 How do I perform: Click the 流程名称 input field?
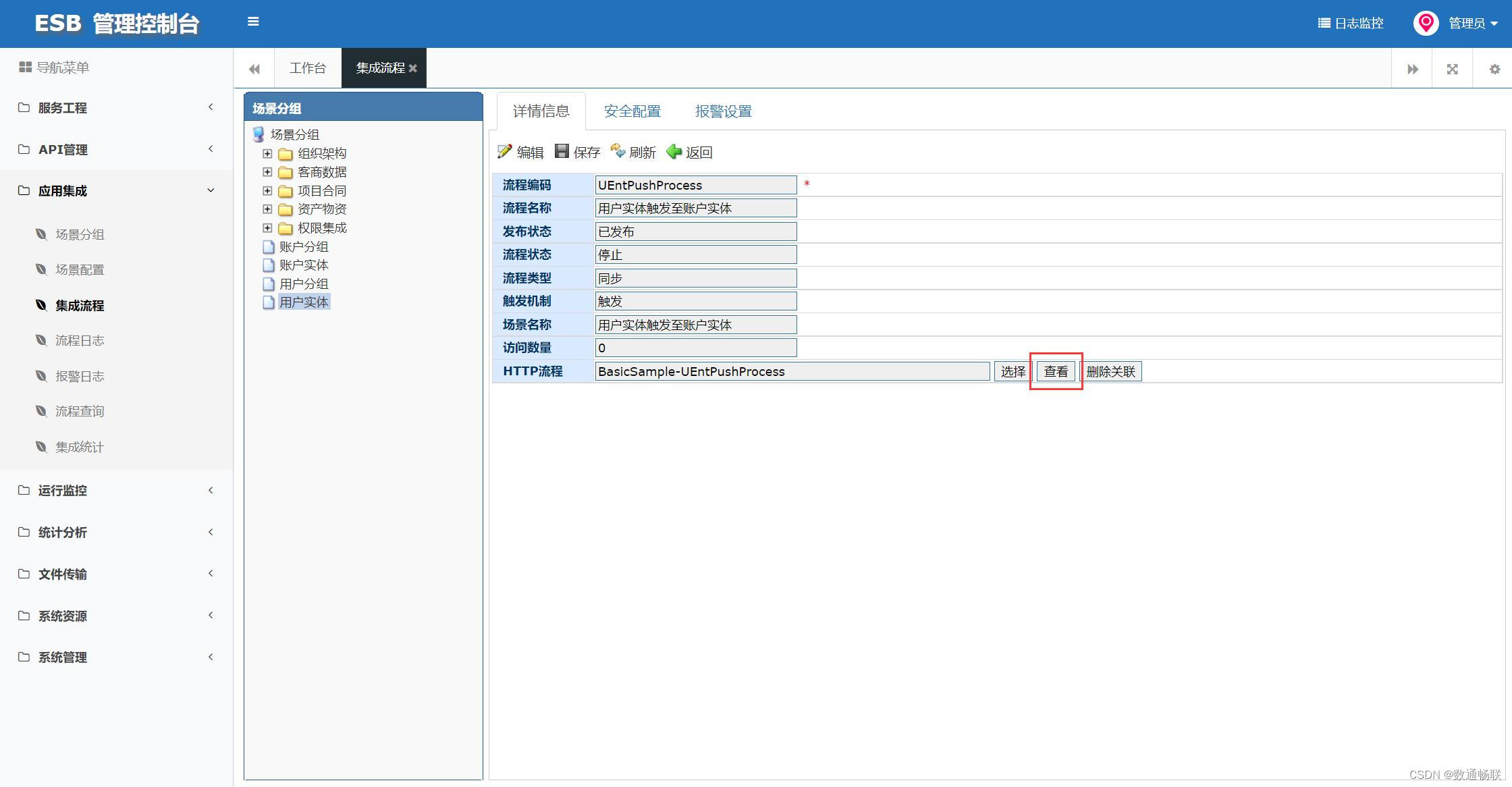click(695, 209)
